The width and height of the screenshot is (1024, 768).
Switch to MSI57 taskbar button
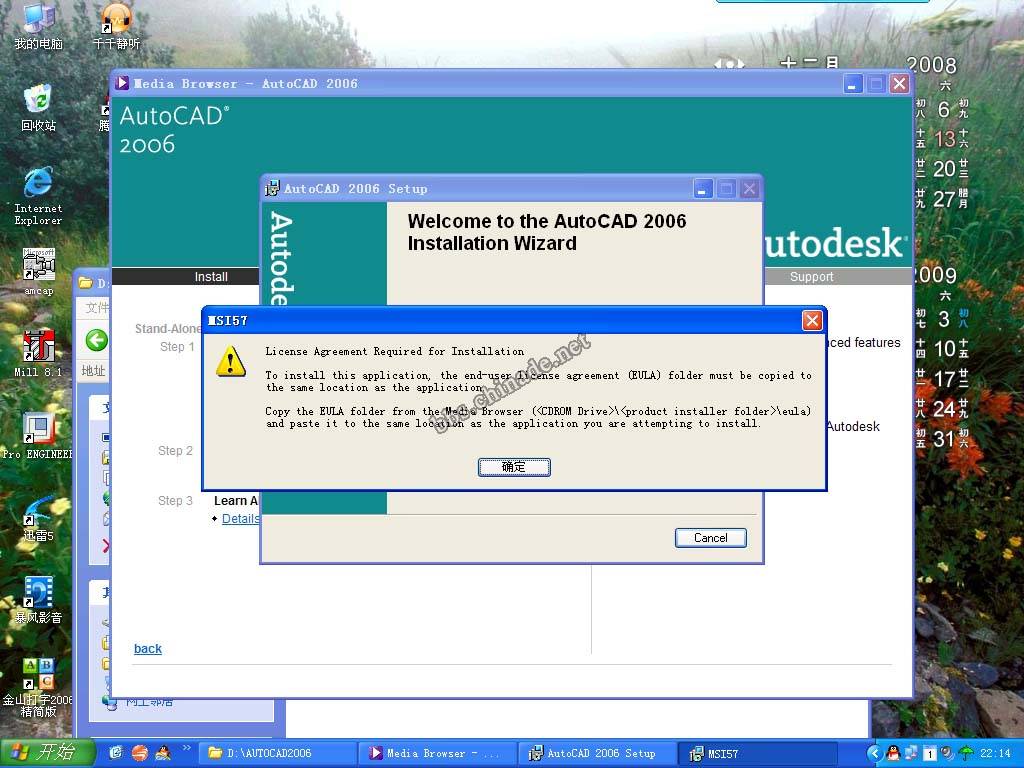pyautogui.click(x=758, y=753)
